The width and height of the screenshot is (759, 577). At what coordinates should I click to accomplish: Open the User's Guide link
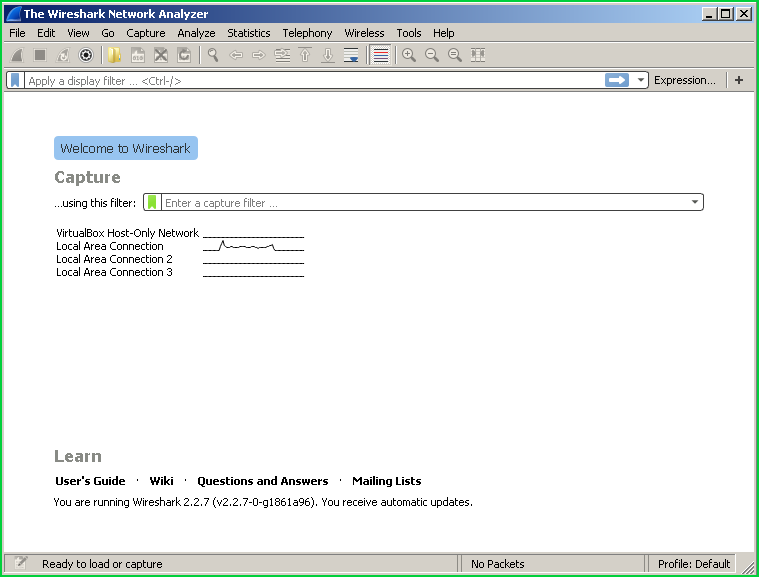click(90, 481)
